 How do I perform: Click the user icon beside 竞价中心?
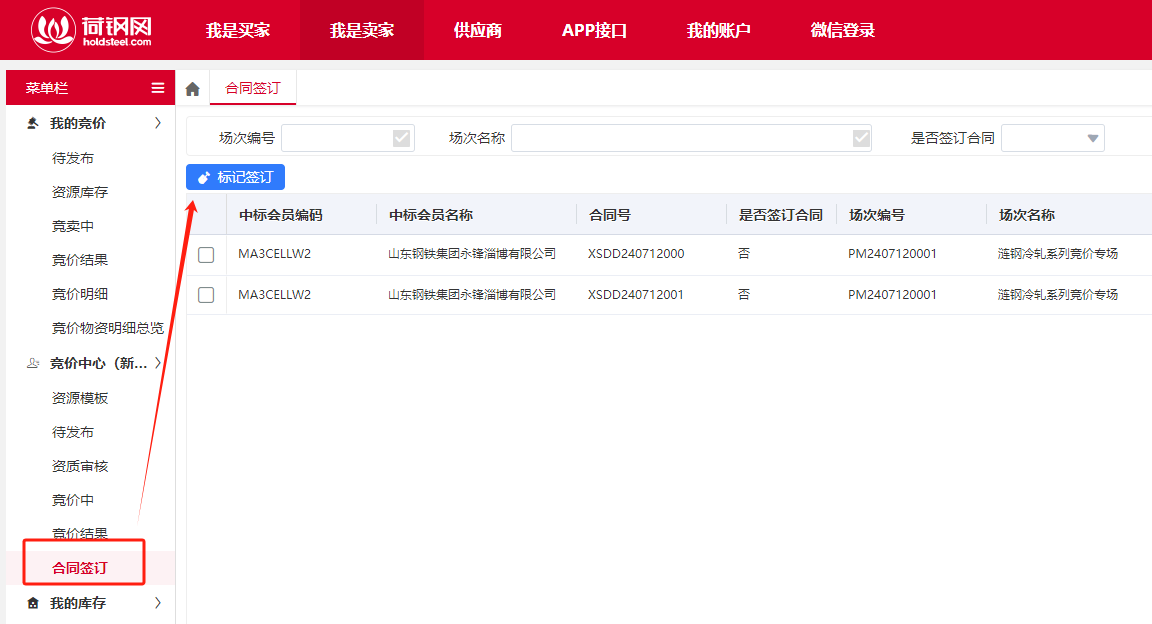point(33,363)
